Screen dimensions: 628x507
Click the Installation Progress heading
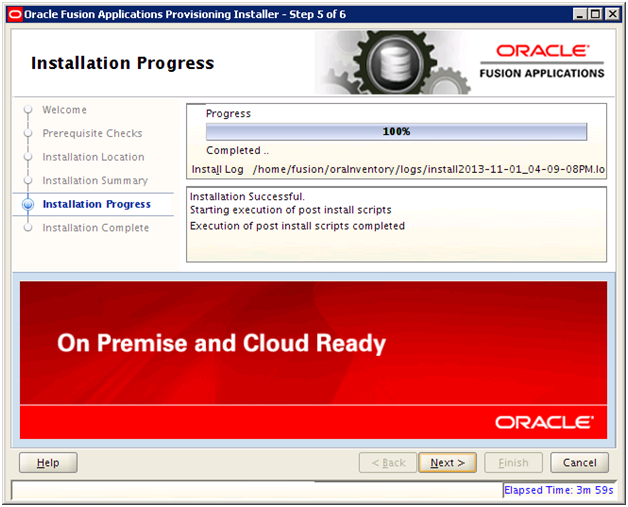(123, 63)
